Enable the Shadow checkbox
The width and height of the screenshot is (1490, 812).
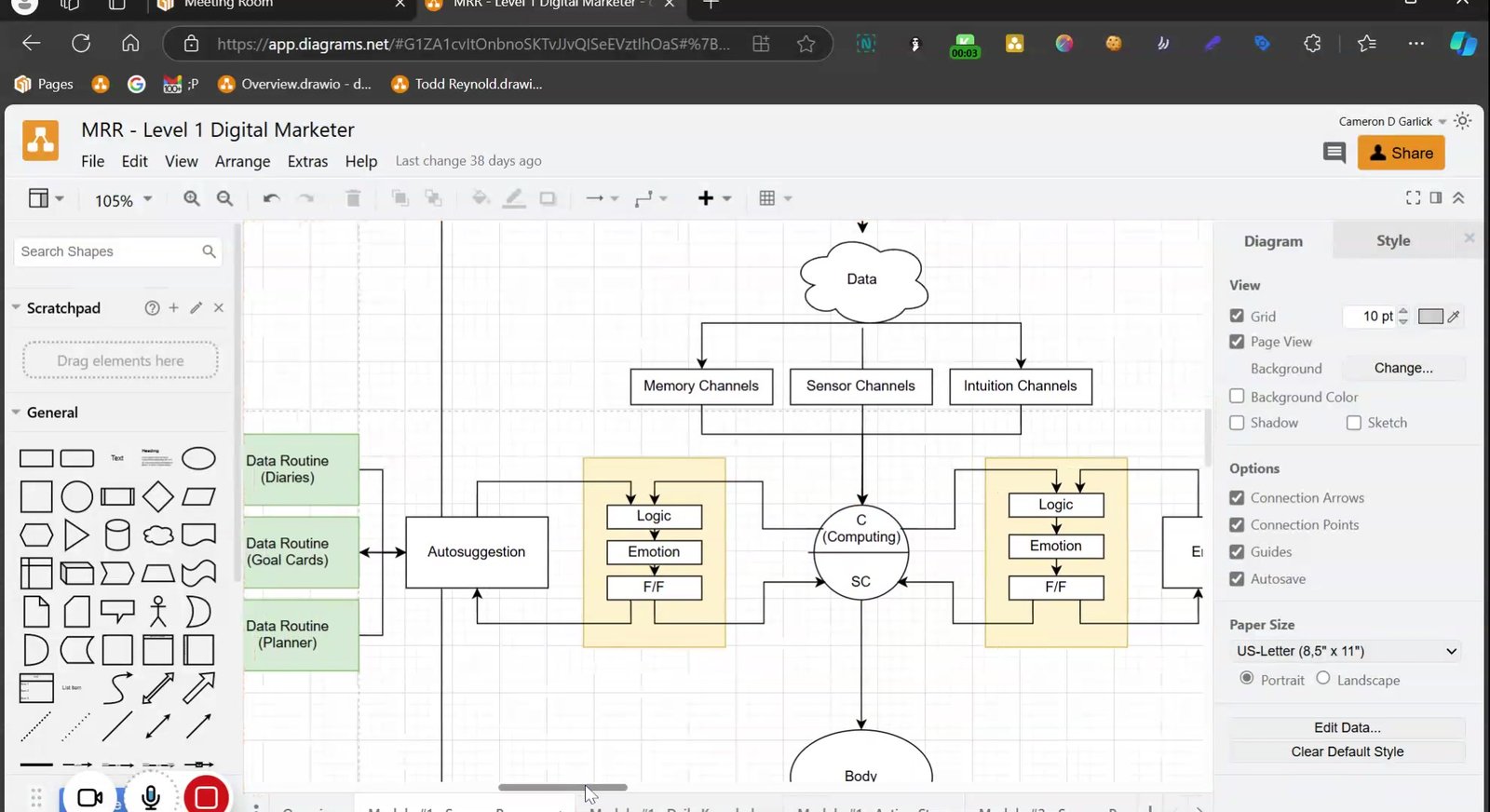(x=1237, y=423)
